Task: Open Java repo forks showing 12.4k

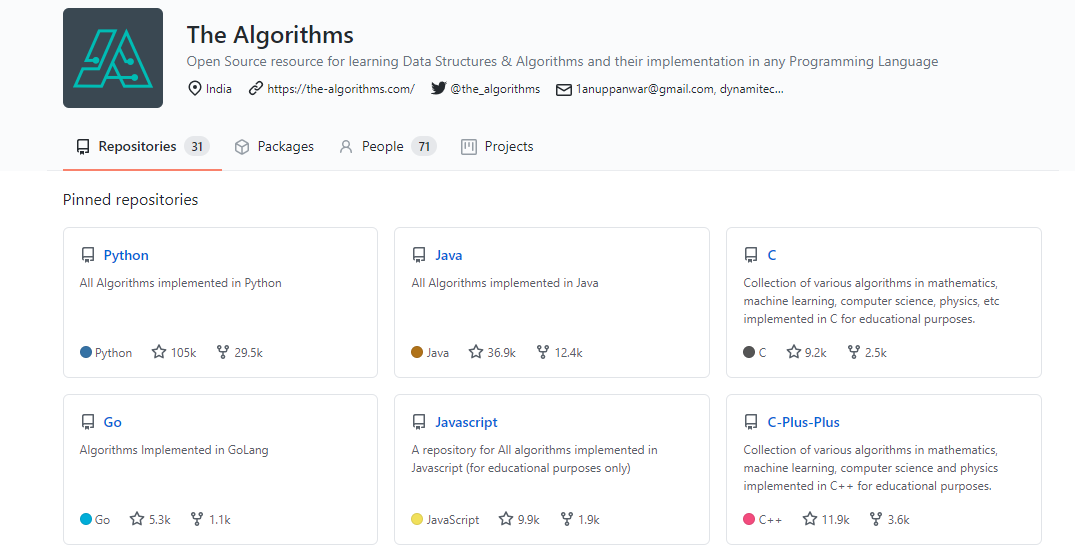Action: click(559, 352)
